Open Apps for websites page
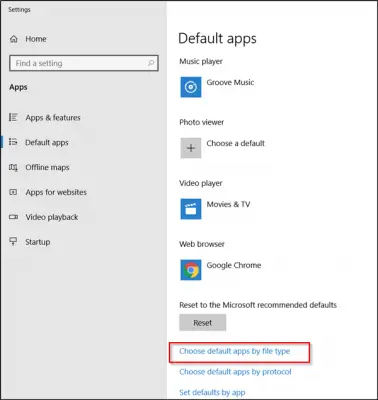 coord(56,192)
